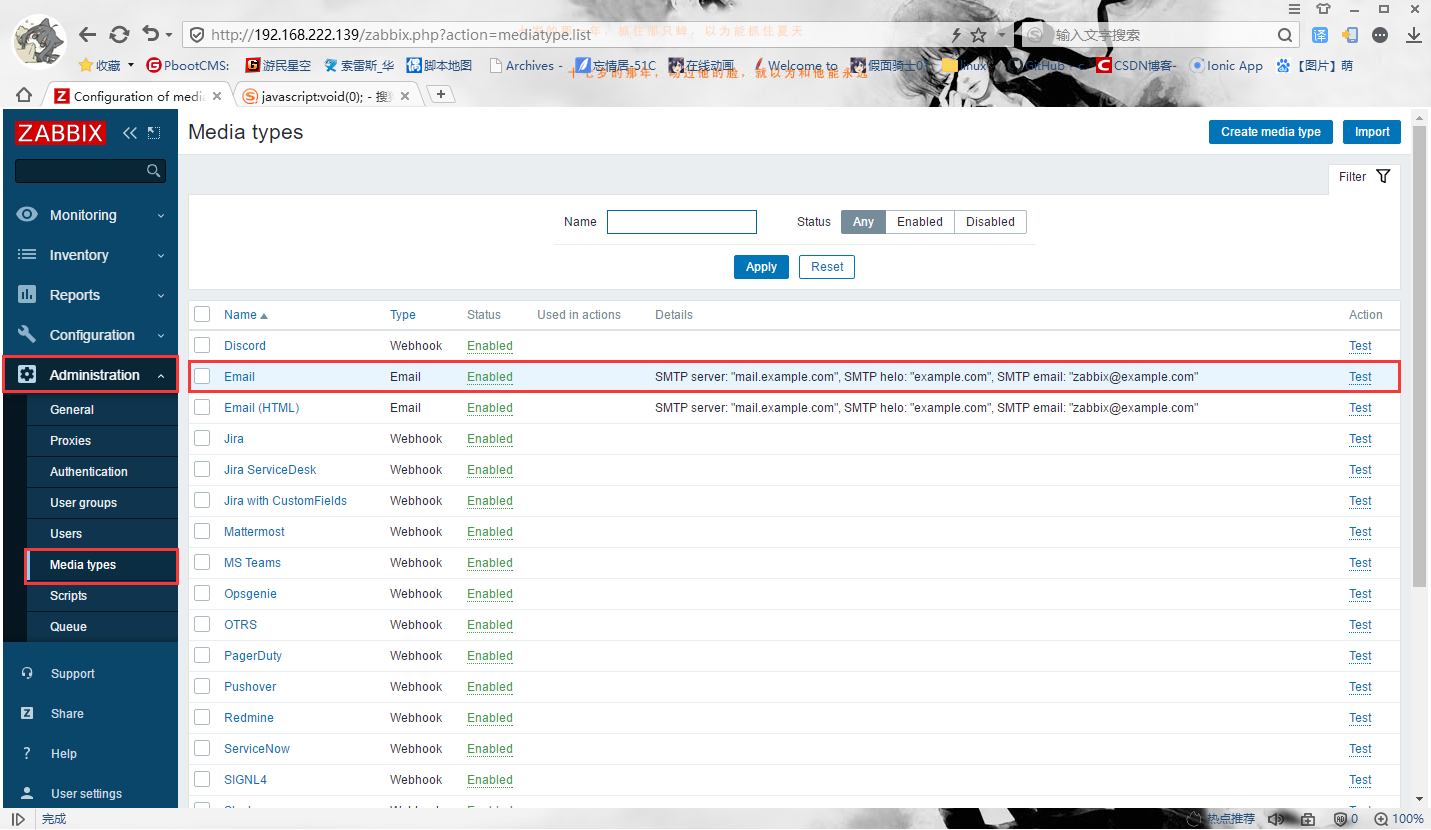
Task: Expand the Reports menu chevron
Action: [x=161, y=296]
